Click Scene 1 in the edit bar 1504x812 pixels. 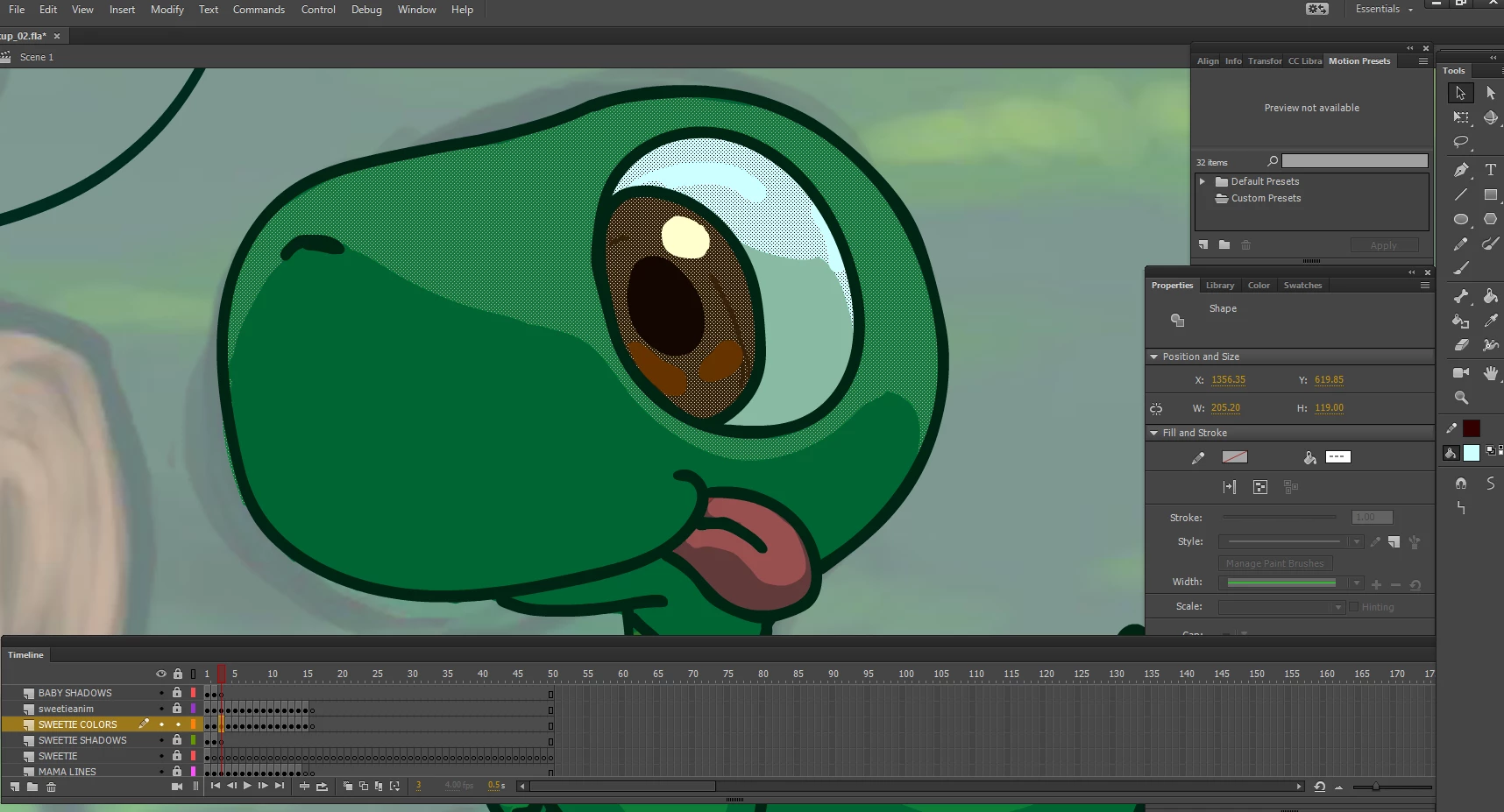(x=37, y=57)
